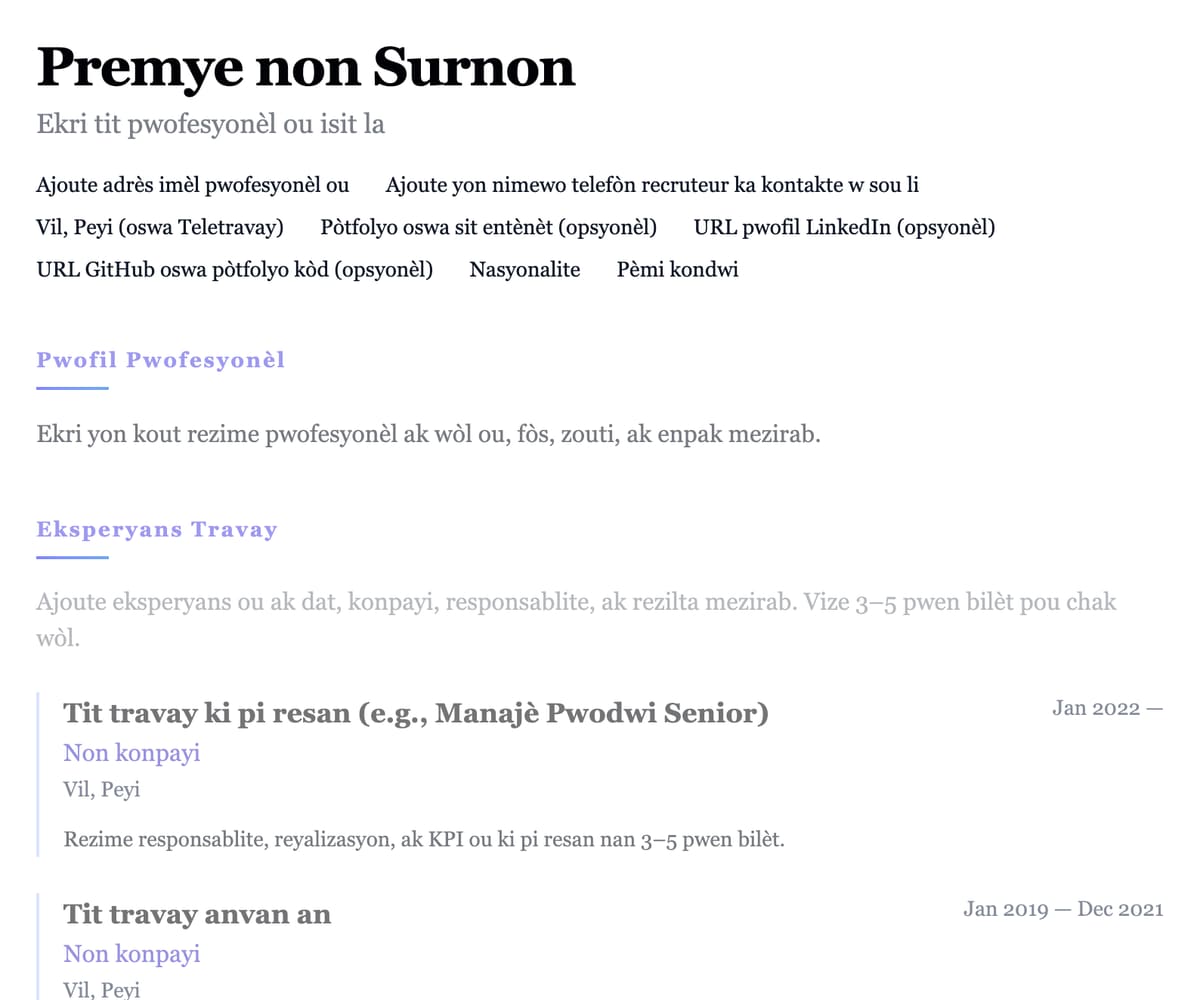Click the professional email address field

[x=193, y=185]
